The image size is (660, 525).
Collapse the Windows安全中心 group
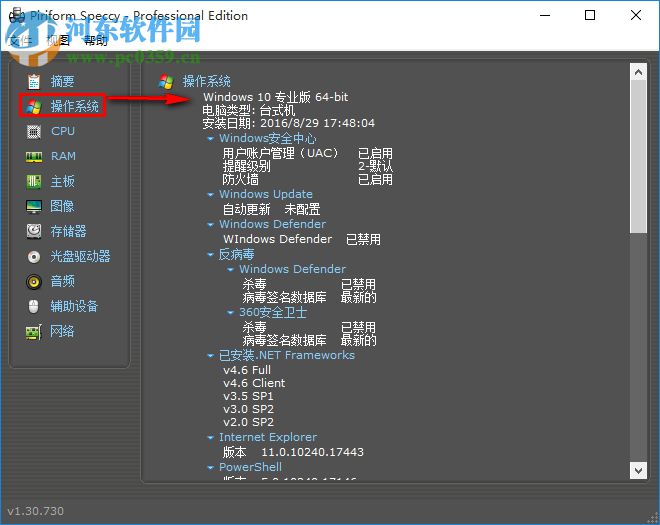(x=210, y=139)
